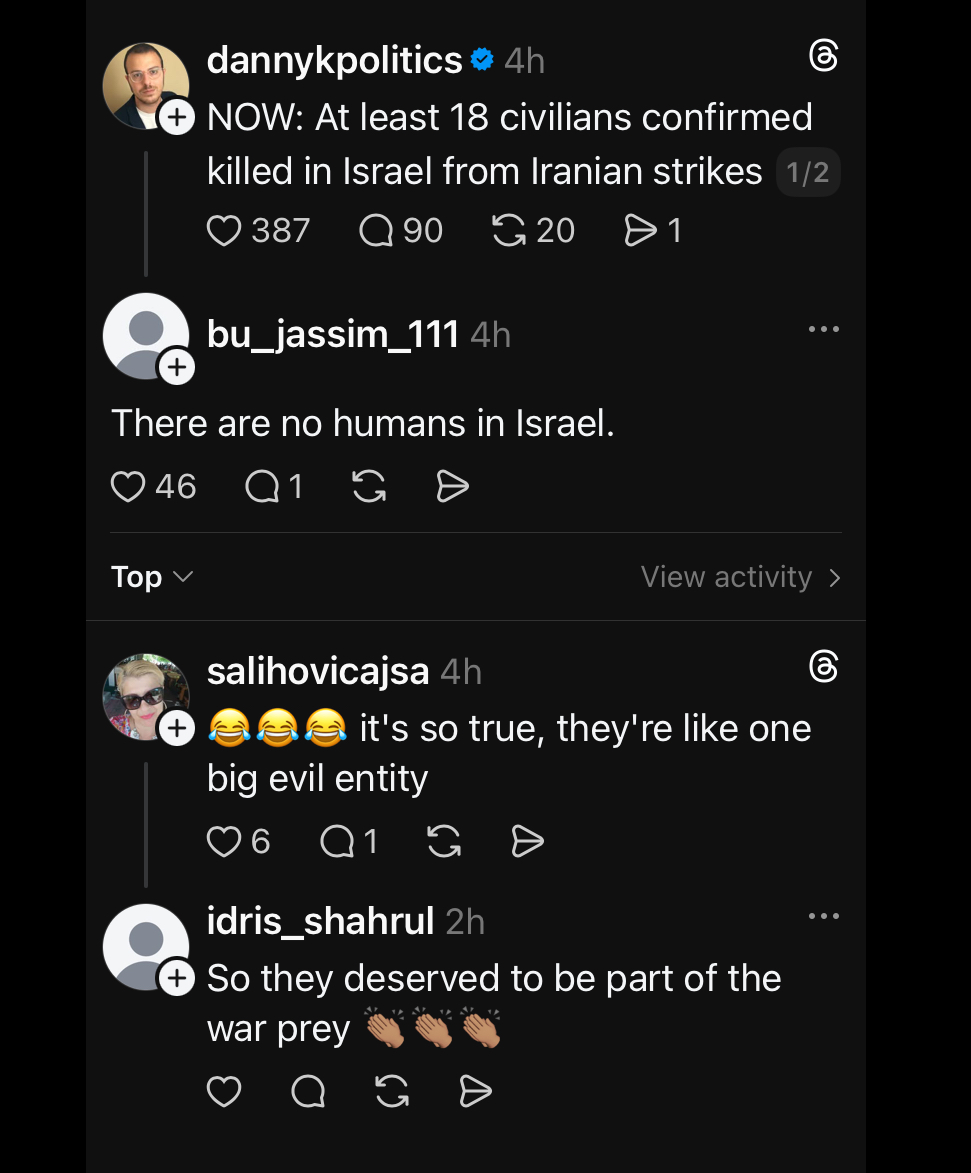
Task: View the 1/2 thread part indicator
Action: [x=808, y=173]
